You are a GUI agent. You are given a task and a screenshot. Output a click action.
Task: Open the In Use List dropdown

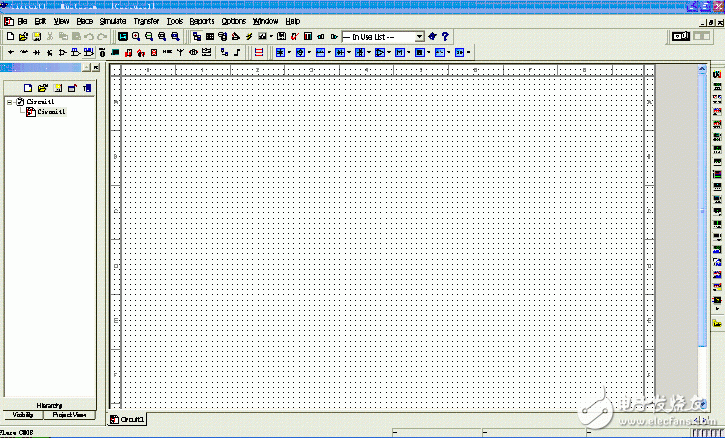[x=419, y=36]
